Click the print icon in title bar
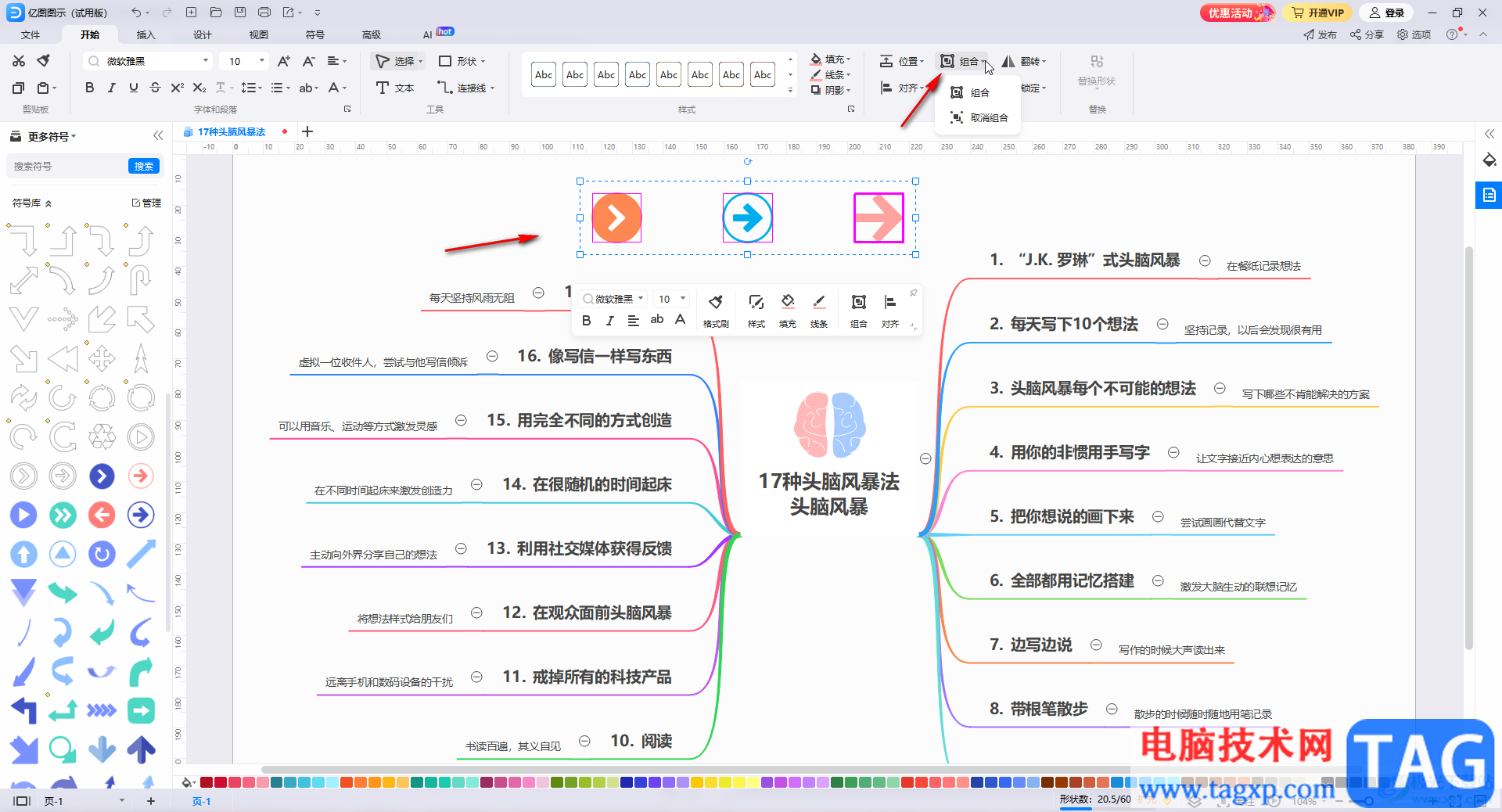 click(264, 13)
